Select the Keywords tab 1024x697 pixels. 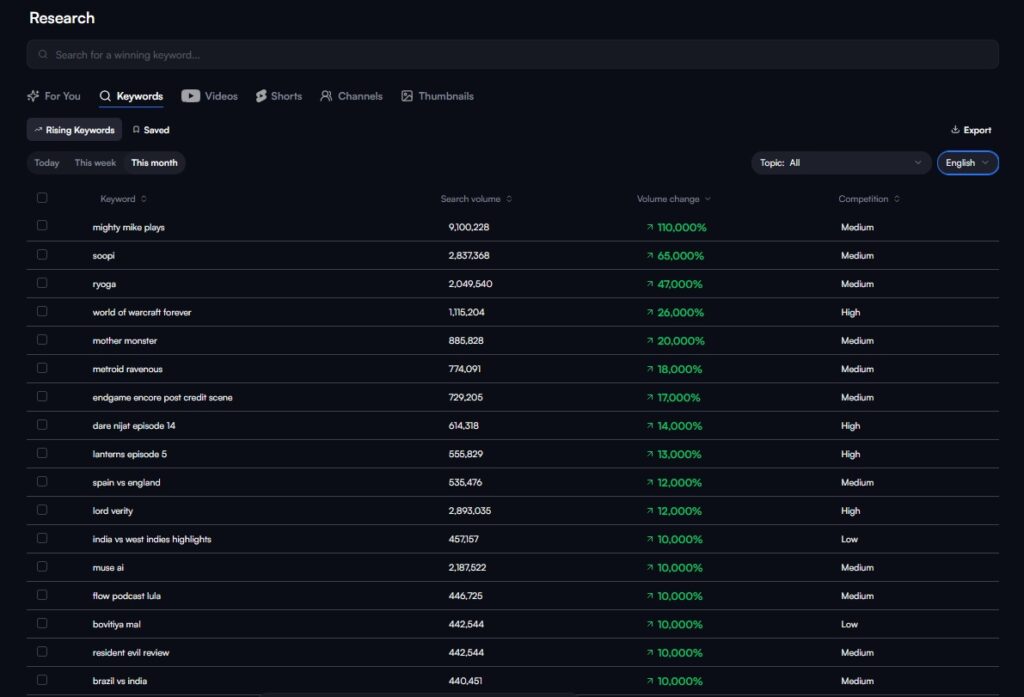coord(131,96)
